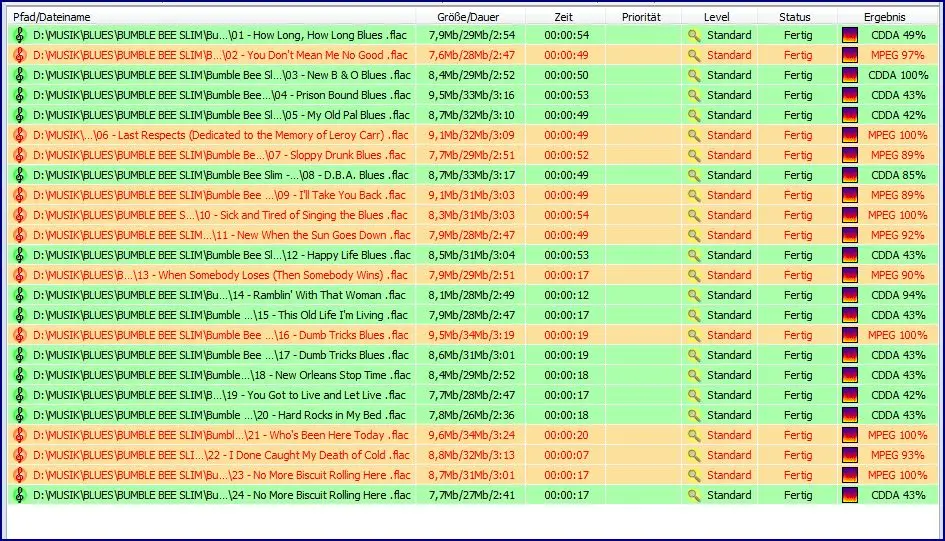Select the file 21 - Who's Been Here Today
The height and width of the screenshot is (541, 945).
[221, 434]
